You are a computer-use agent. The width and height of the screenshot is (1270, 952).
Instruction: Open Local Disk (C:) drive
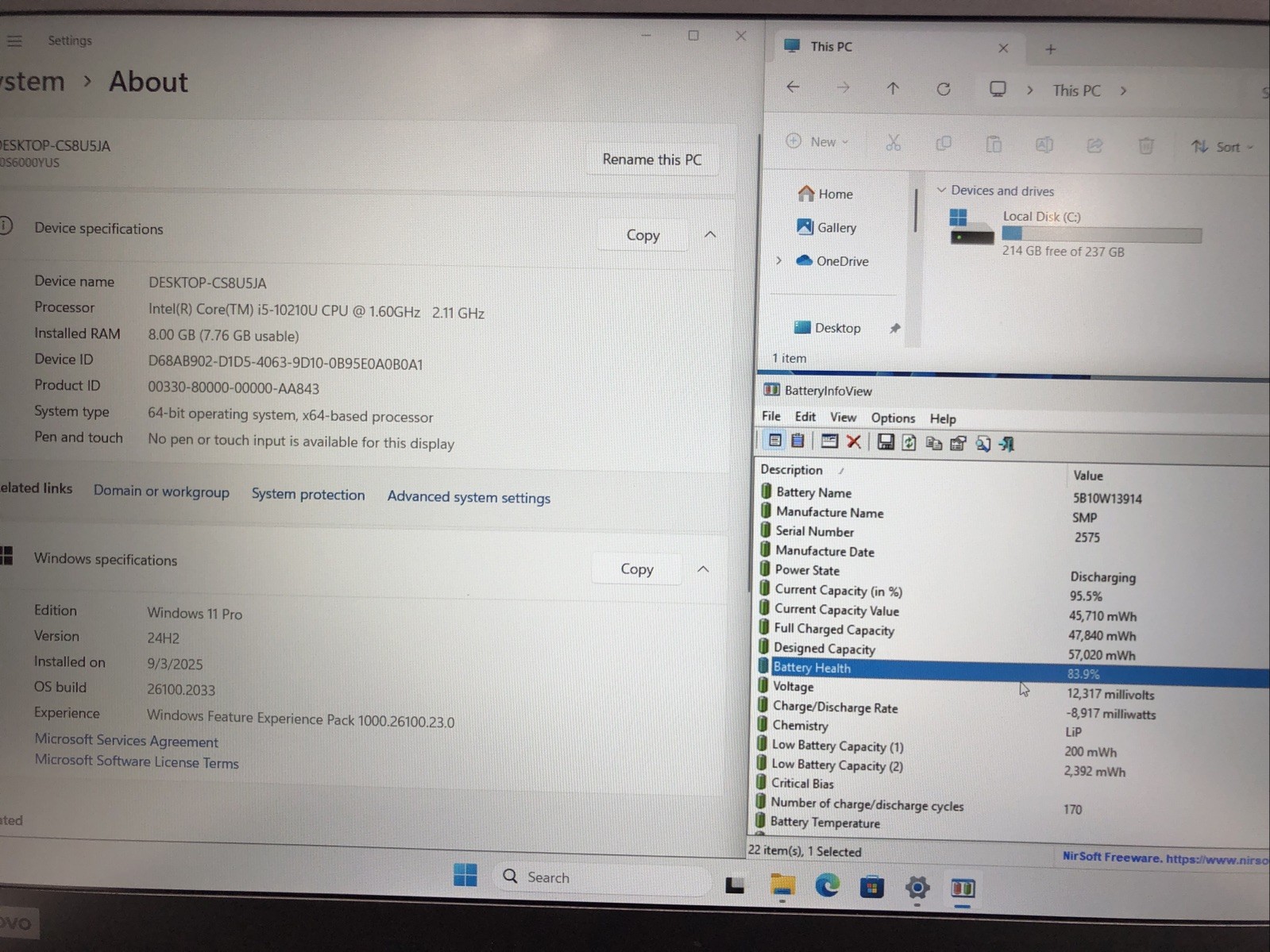click(1075, 233)
